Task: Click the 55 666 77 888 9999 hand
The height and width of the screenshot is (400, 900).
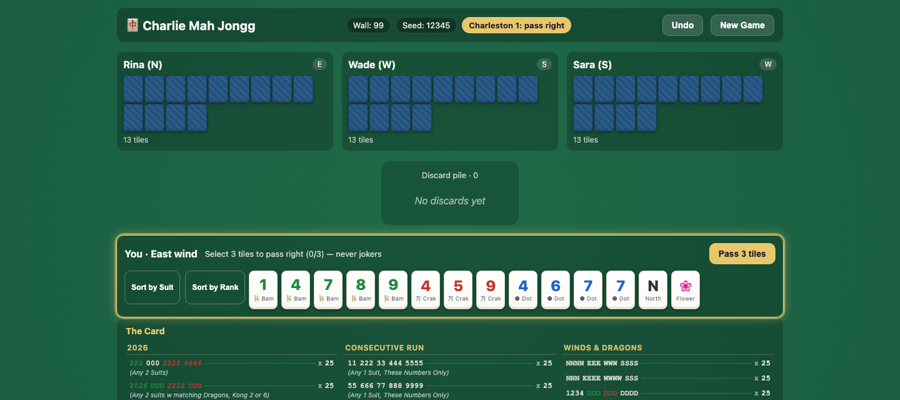Action: click(386, 386)
